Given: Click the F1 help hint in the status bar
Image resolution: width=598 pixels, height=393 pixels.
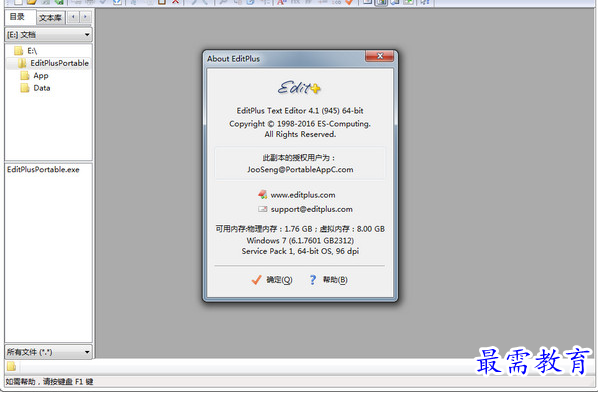Looking at the screenshot, I should coord(50,382).
